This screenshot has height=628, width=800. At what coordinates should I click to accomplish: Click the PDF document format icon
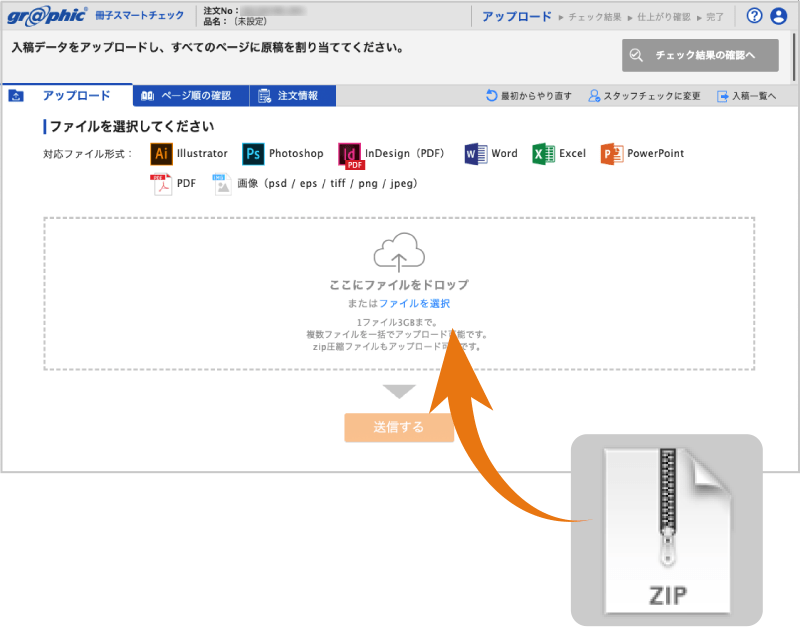tap(161, 184)
